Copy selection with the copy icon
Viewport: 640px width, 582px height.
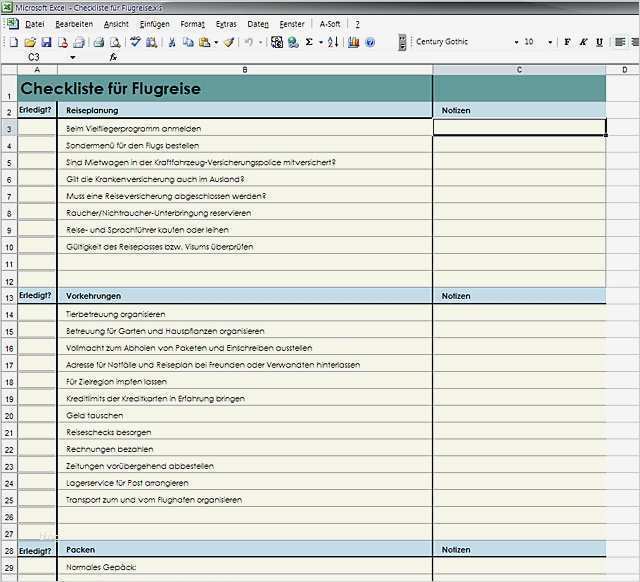click(x=188, y=42)
